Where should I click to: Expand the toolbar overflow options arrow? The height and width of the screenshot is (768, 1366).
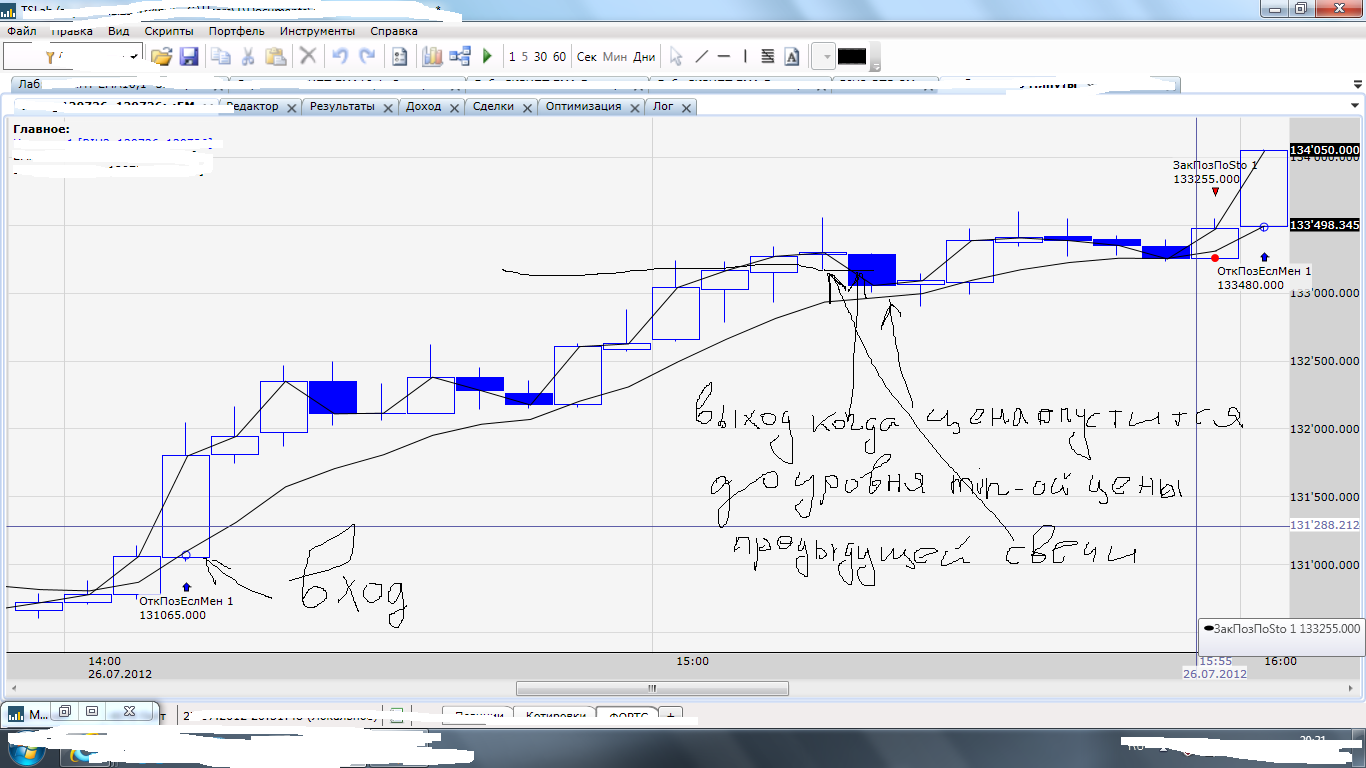click(876, 67)
